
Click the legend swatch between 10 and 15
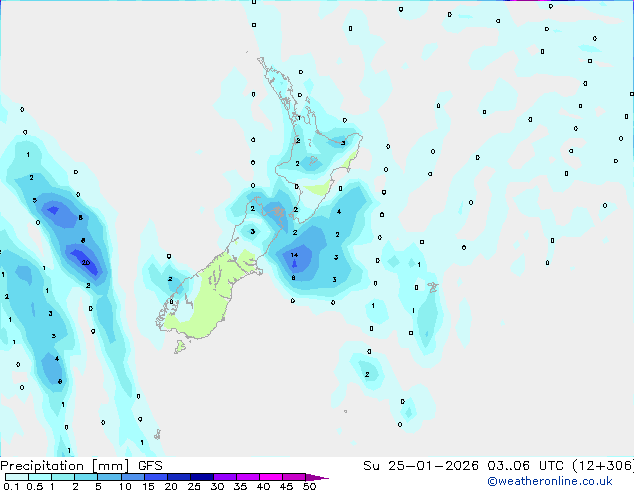[132, 477]
